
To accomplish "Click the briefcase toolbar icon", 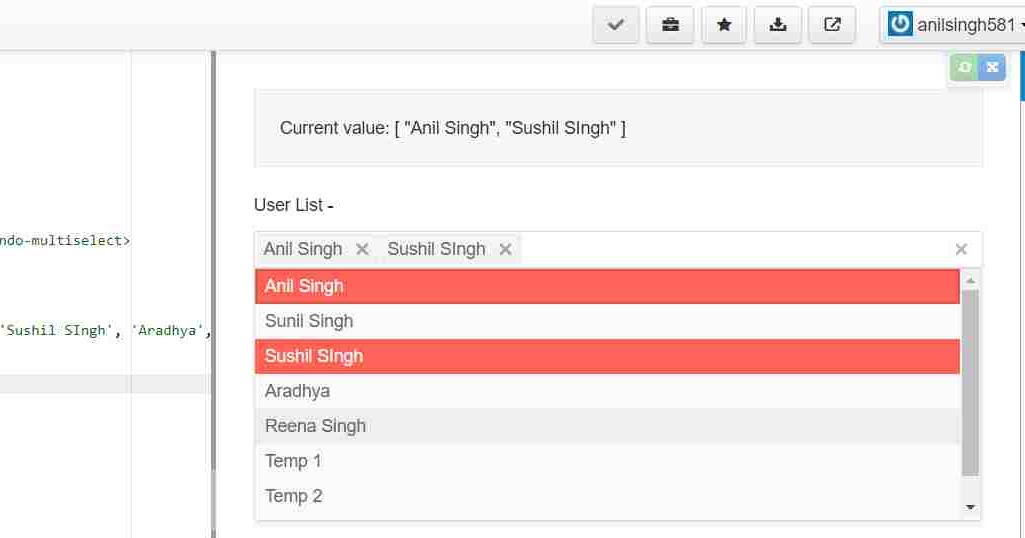I will pyautogui.click(x=670, y=25).
